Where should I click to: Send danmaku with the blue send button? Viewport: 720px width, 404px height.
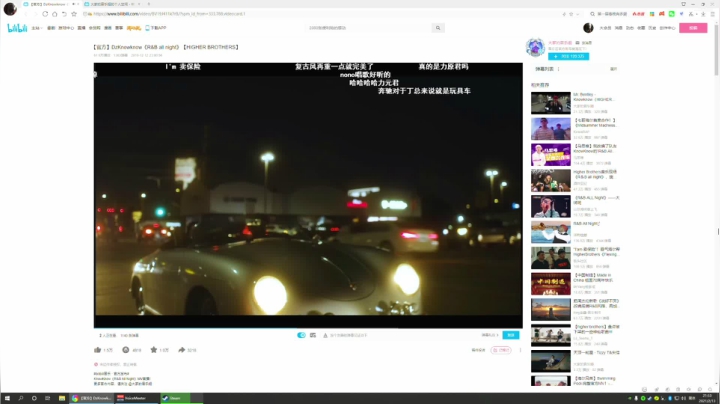pos(511,335)
